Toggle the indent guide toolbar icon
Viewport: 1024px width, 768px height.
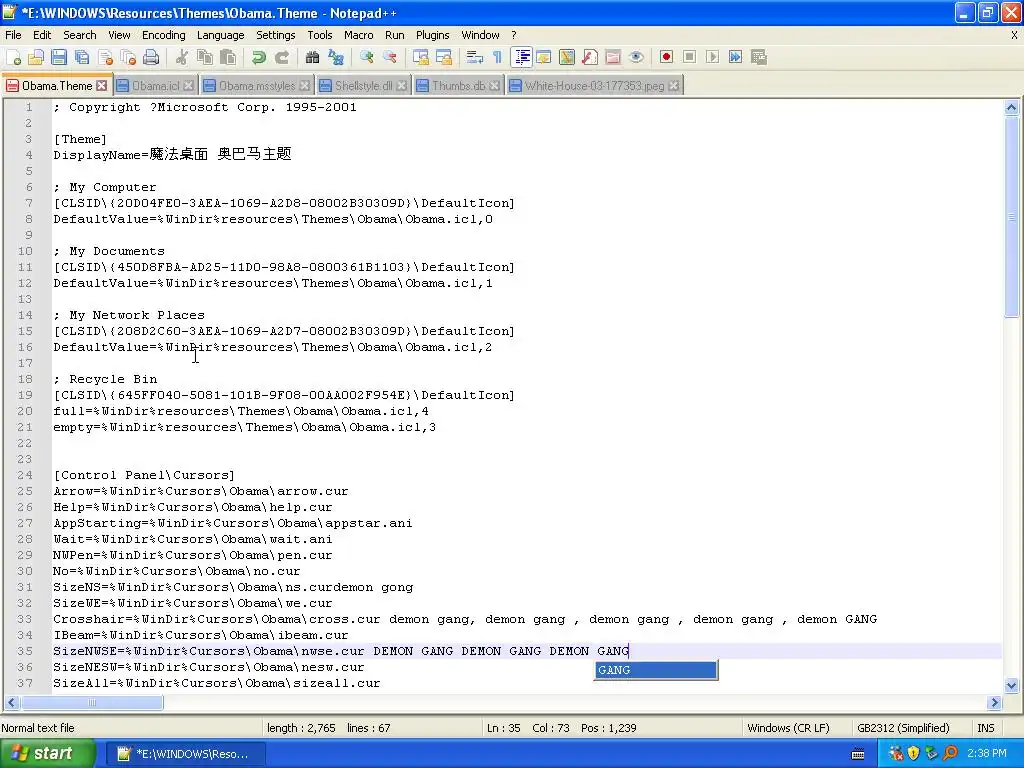pyautogui.click(x=521, y=57)
